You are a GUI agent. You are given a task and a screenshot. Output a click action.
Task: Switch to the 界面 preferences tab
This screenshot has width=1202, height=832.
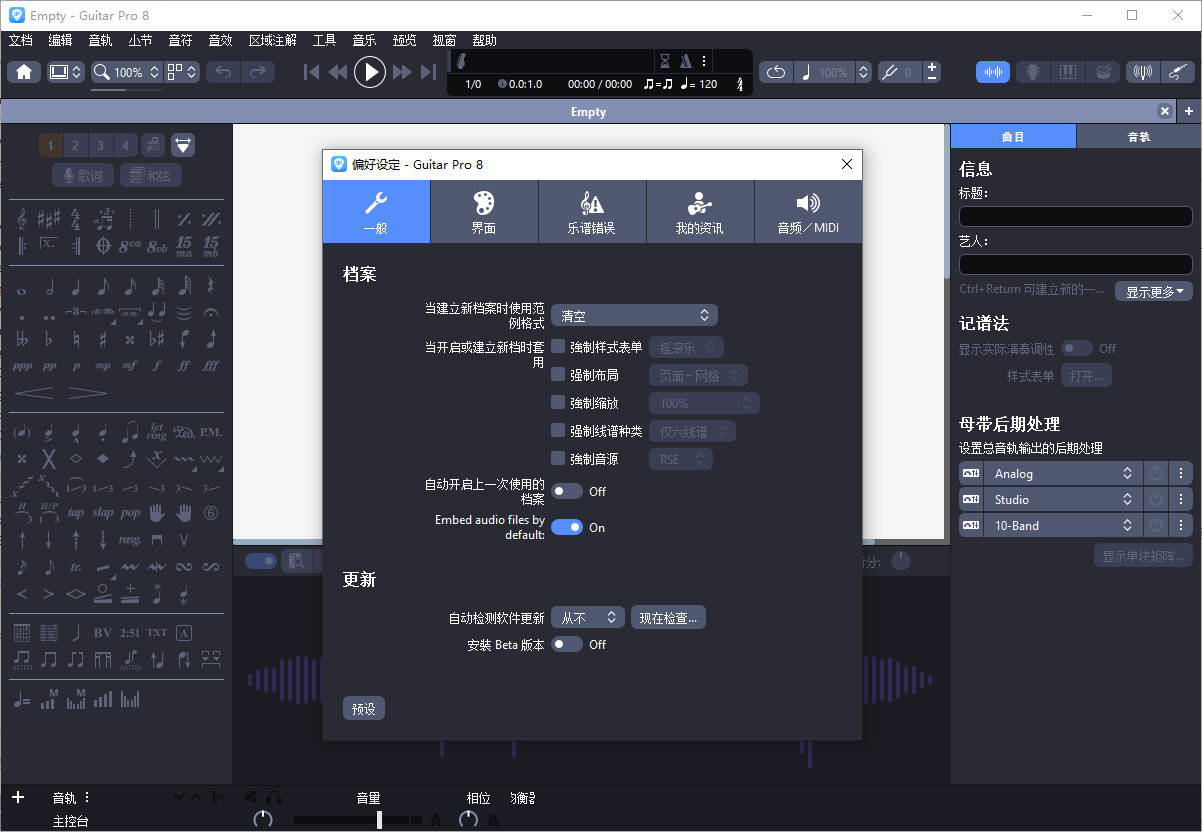point(484,212)
